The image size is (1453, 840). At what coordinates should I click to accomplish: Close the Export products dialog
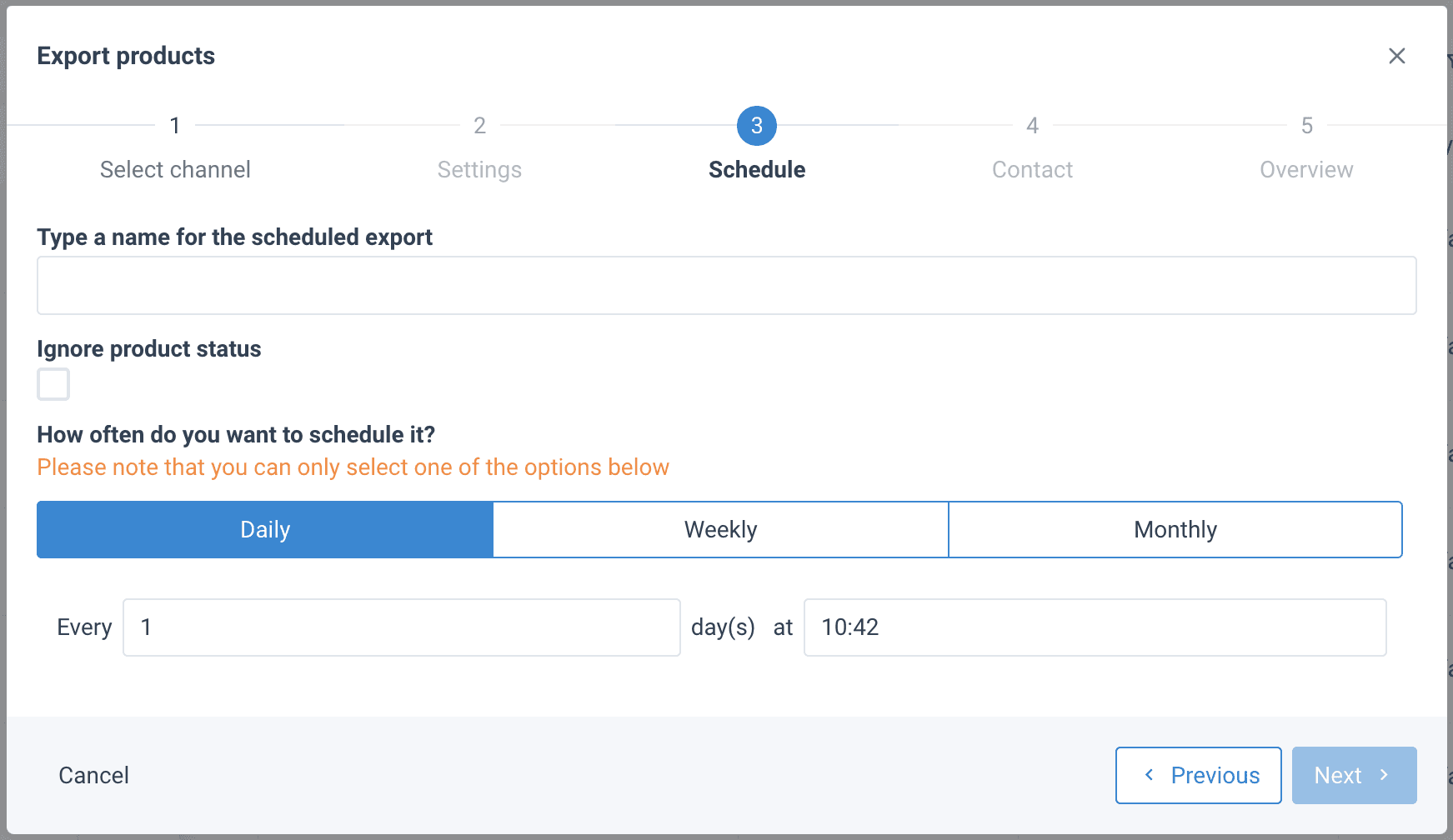coord(1396,56)
